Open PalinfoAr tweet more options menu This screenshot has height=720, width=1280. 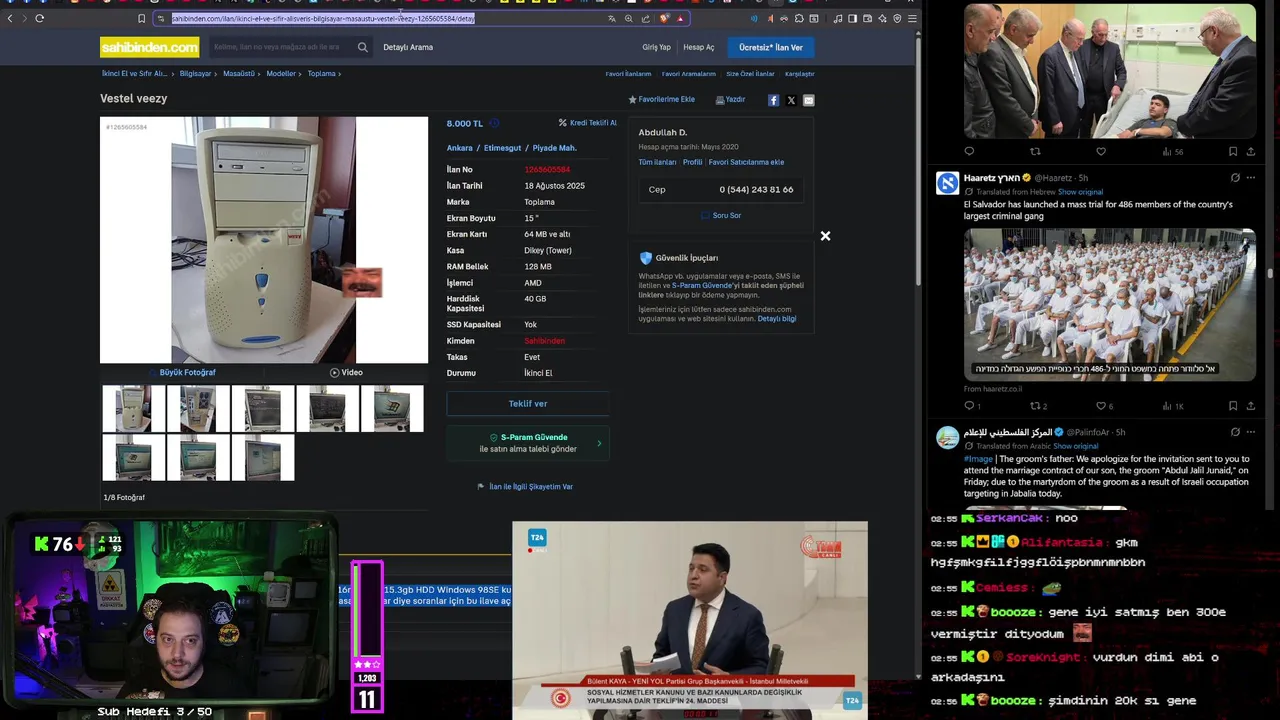tap(1250, 432)
